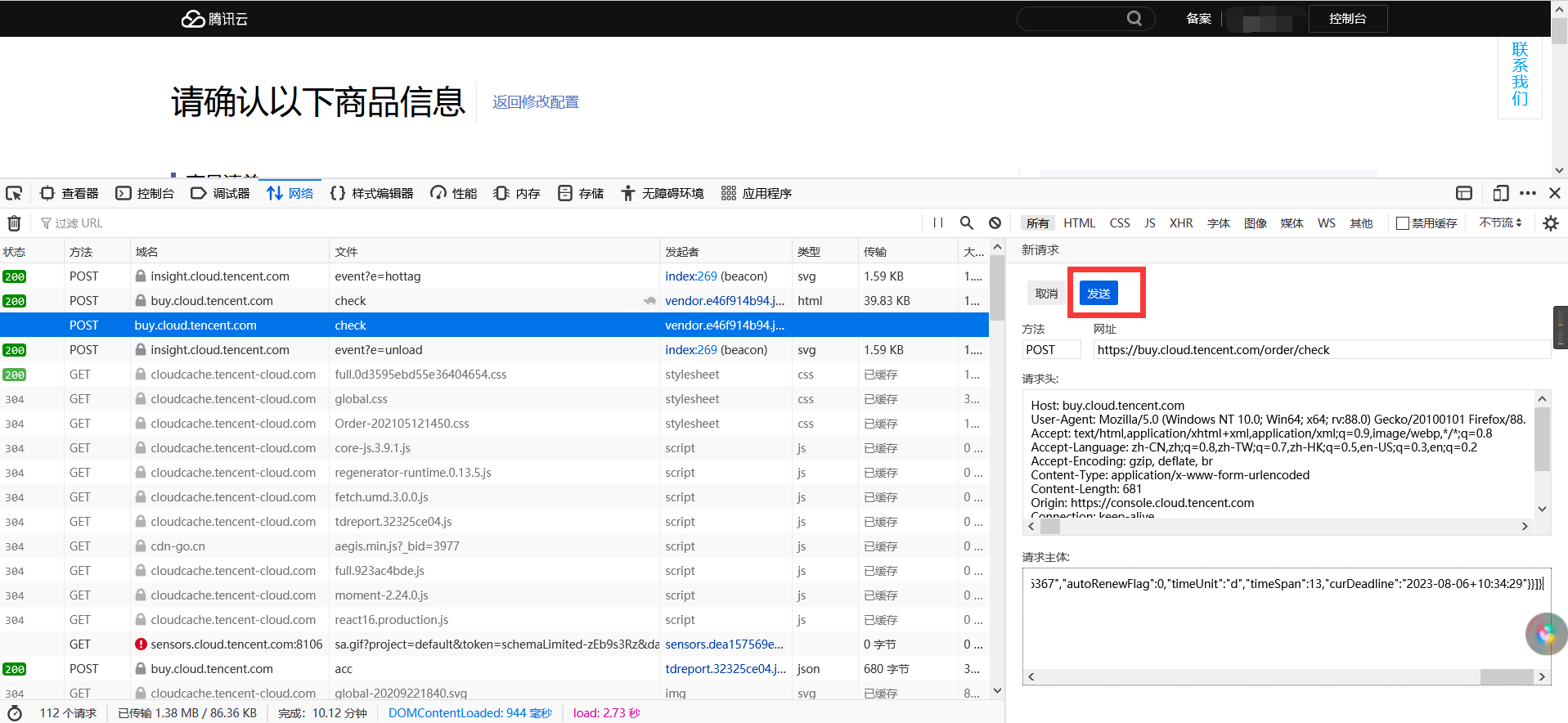
Task: Pause network recording with the pause icon
Action: 938,223
